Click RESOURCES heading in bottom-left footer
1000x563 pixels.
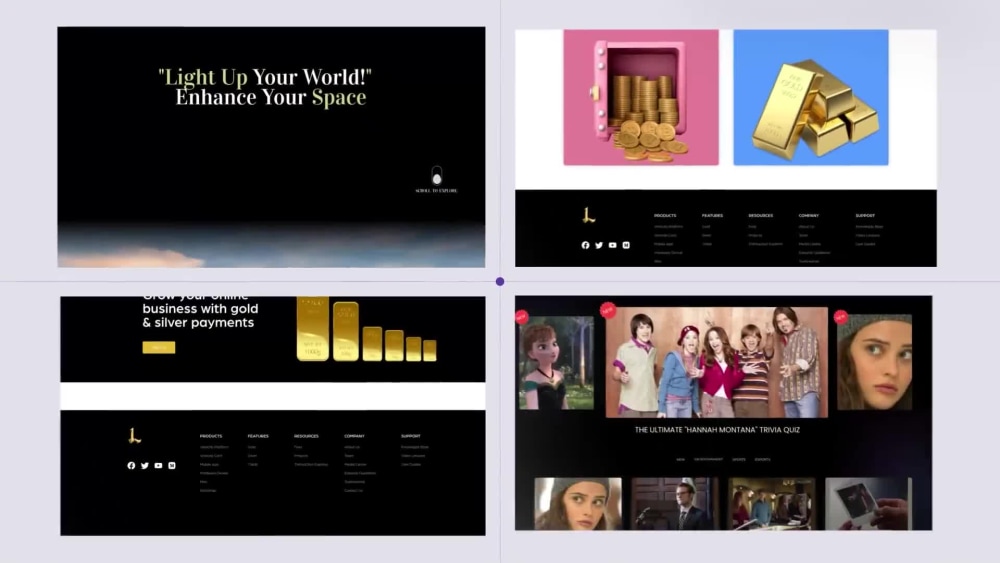(306, 436)
